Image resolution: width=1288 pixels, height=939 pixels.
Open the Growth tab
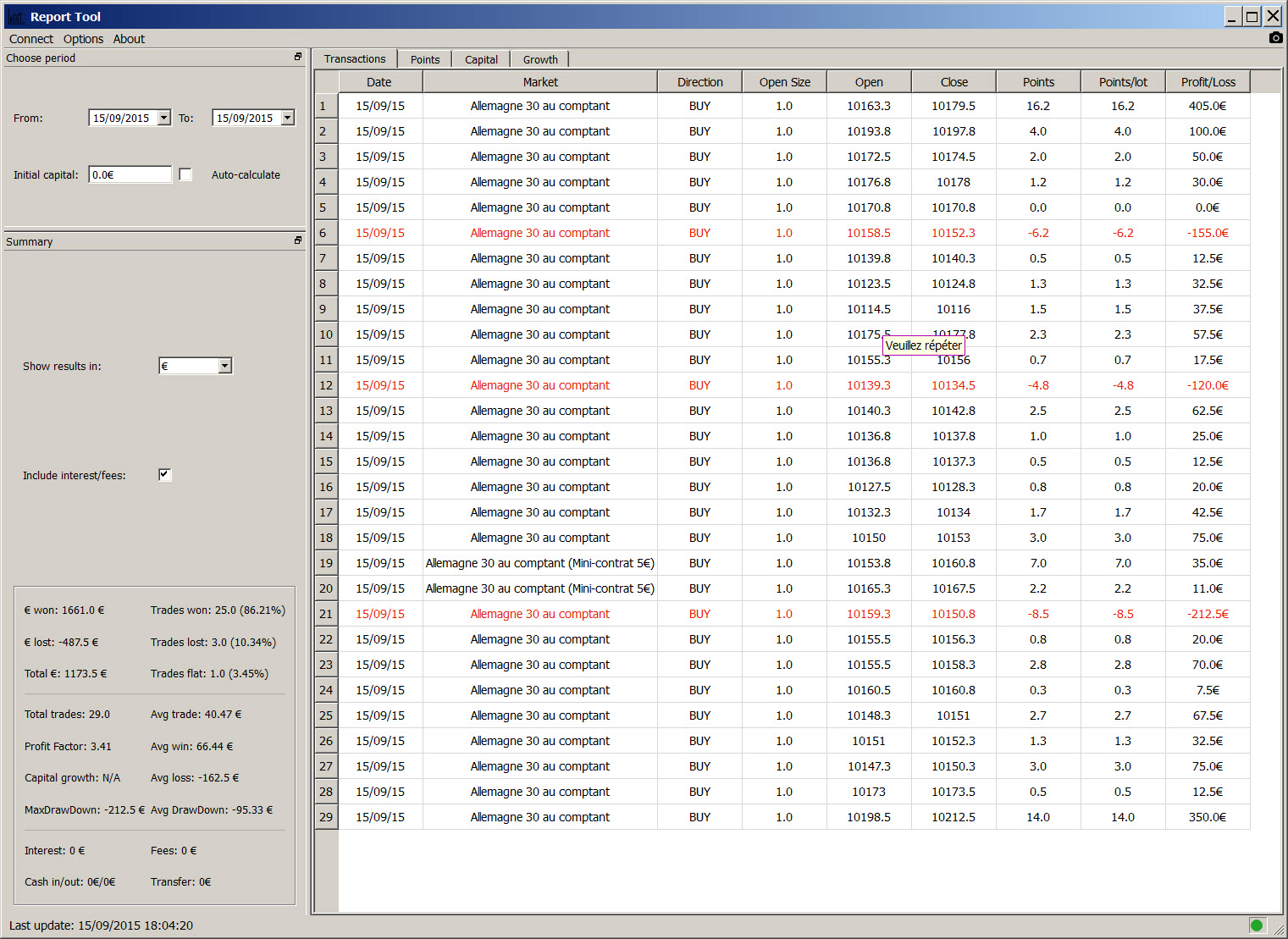[x=540, y=59]
